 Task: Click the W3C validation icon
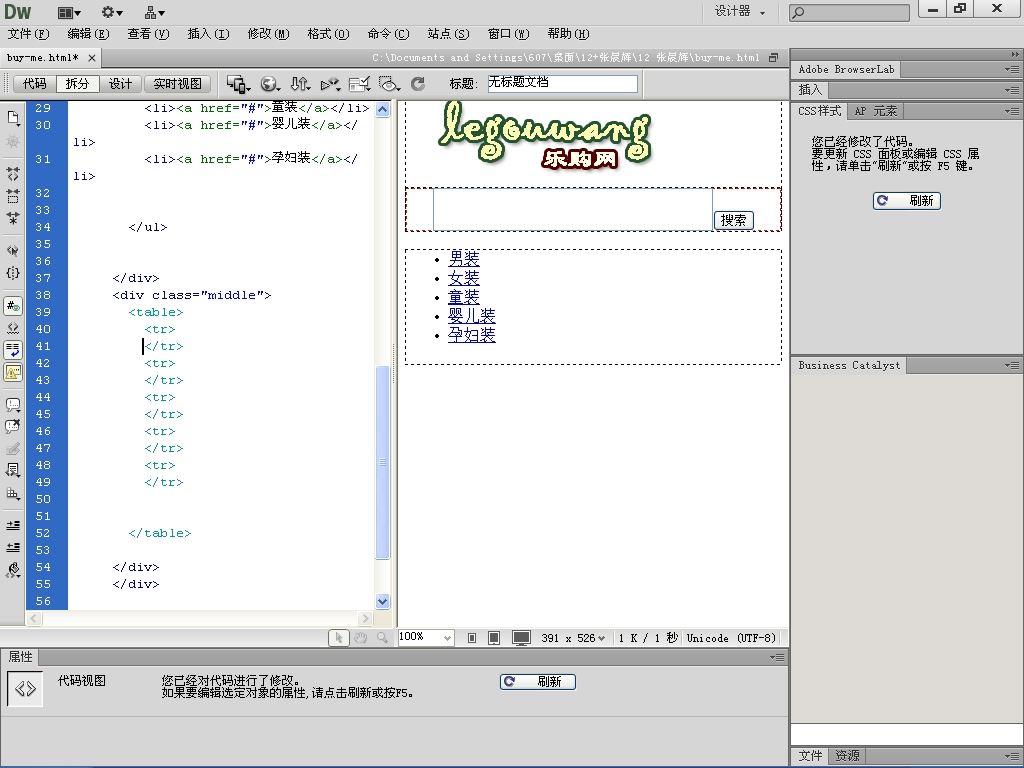point(330,84)
